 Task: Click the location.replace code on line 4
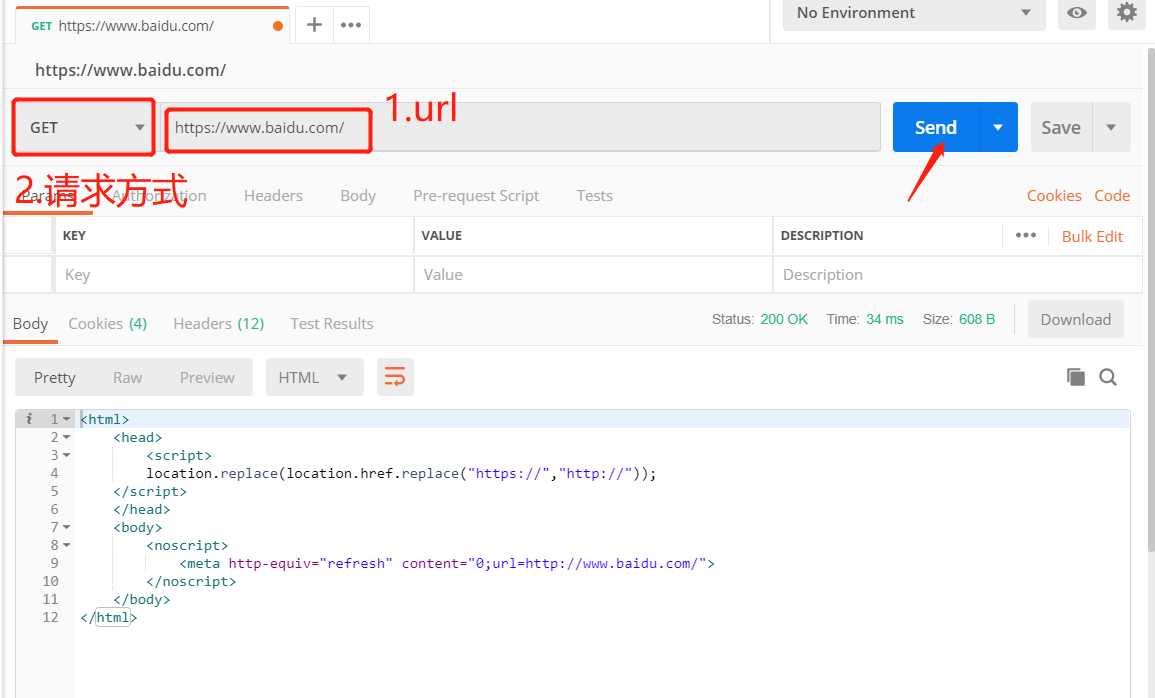coord(401,473)
